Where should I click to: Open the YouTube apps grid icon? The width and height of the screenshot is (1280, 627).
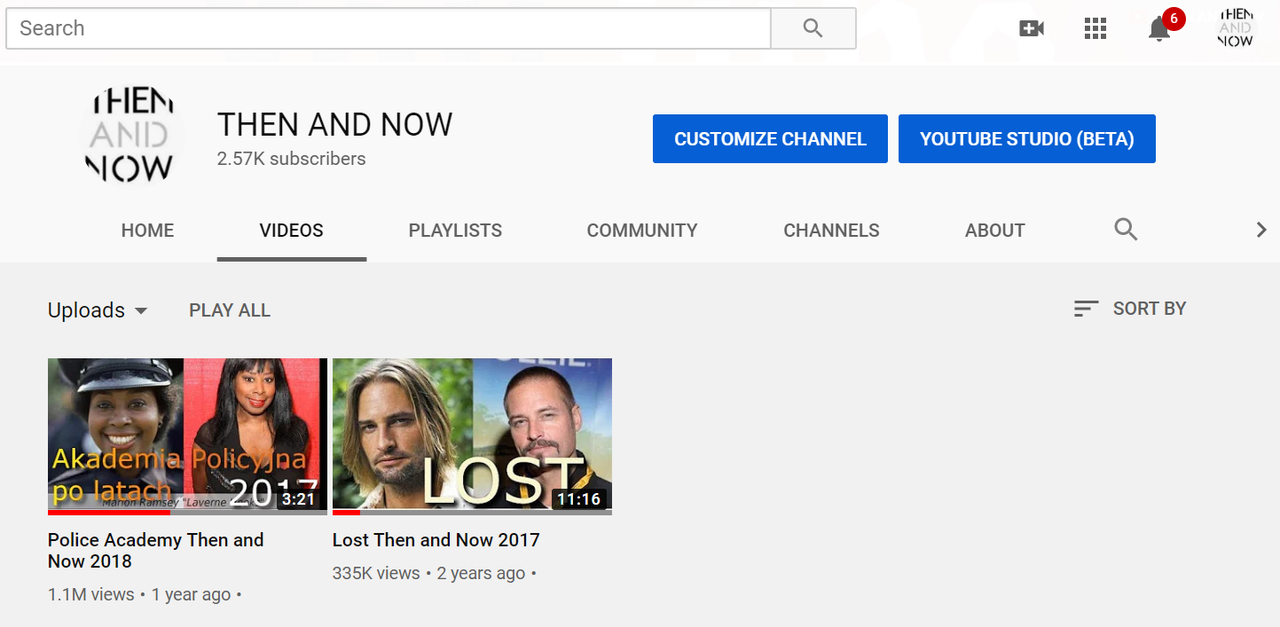pos(1095,28)
